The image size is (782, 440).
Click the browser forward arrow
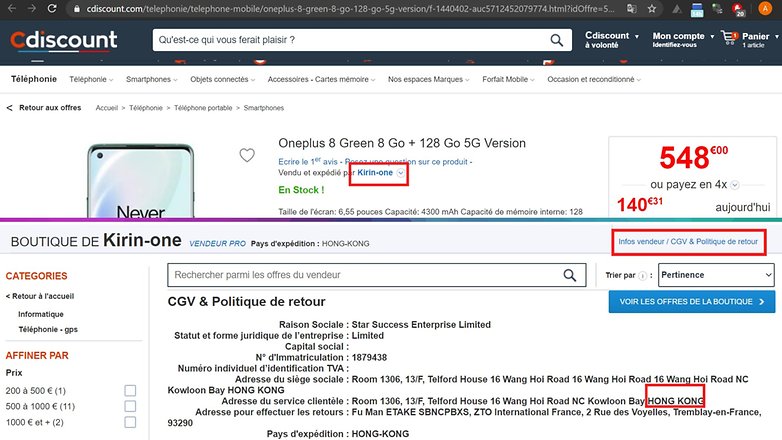31,8
